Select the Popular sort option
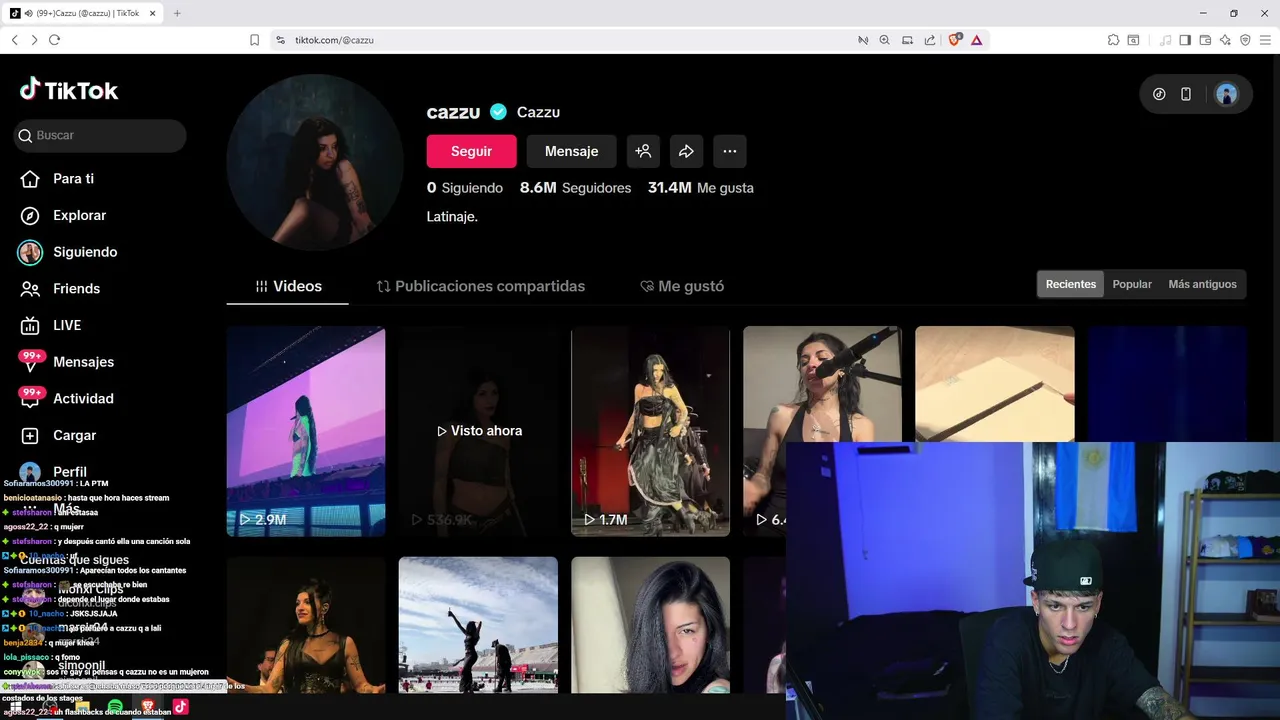1280x720 pixels. (x=1132, y=284)
